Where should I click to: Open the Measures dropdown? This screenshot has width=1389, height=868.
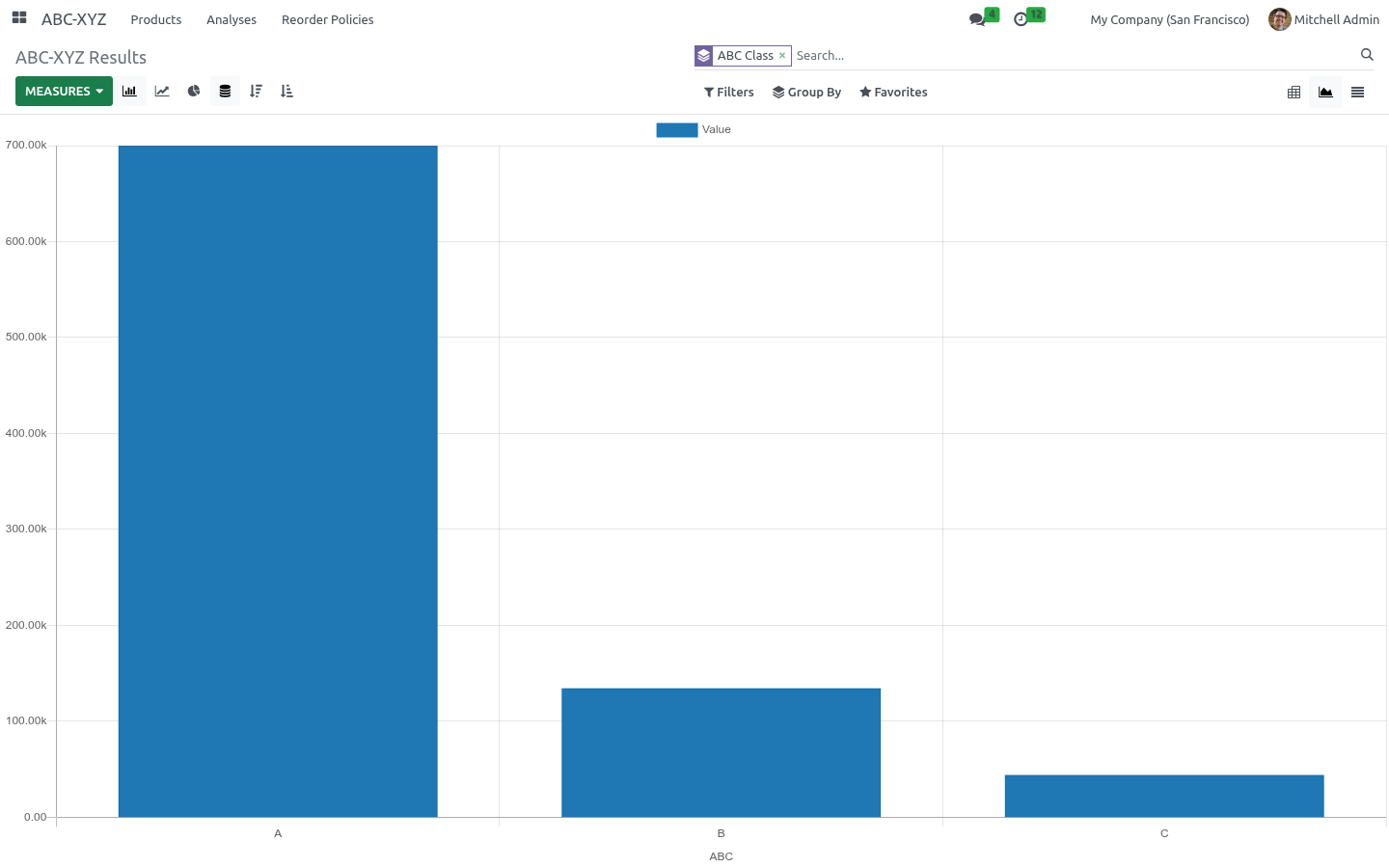64,92
